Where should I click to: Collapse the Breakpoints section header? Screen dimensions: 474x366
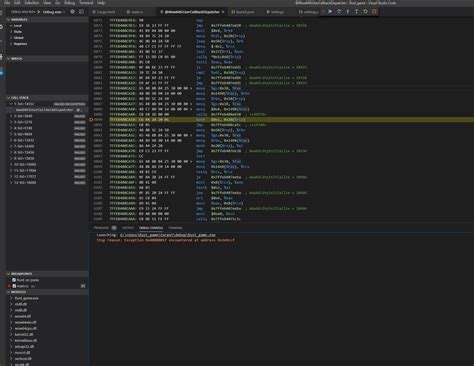(47, 274)
